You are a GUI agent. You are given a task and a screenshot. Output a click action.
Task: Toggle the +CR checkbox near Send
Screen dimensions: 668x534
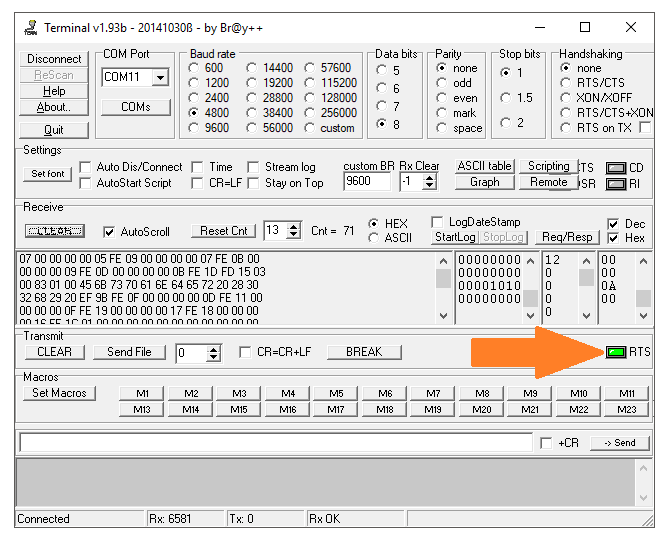[546, 443]
